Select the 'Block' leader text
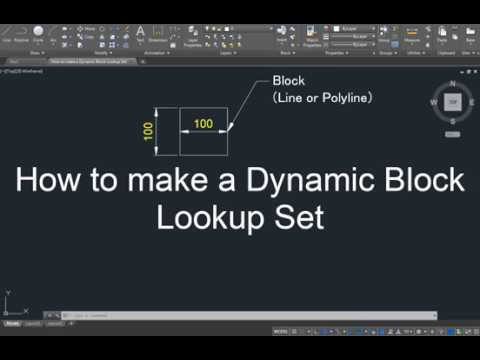Image resolution: width=480 pixels, height=360 pixels. coord(288,81)
